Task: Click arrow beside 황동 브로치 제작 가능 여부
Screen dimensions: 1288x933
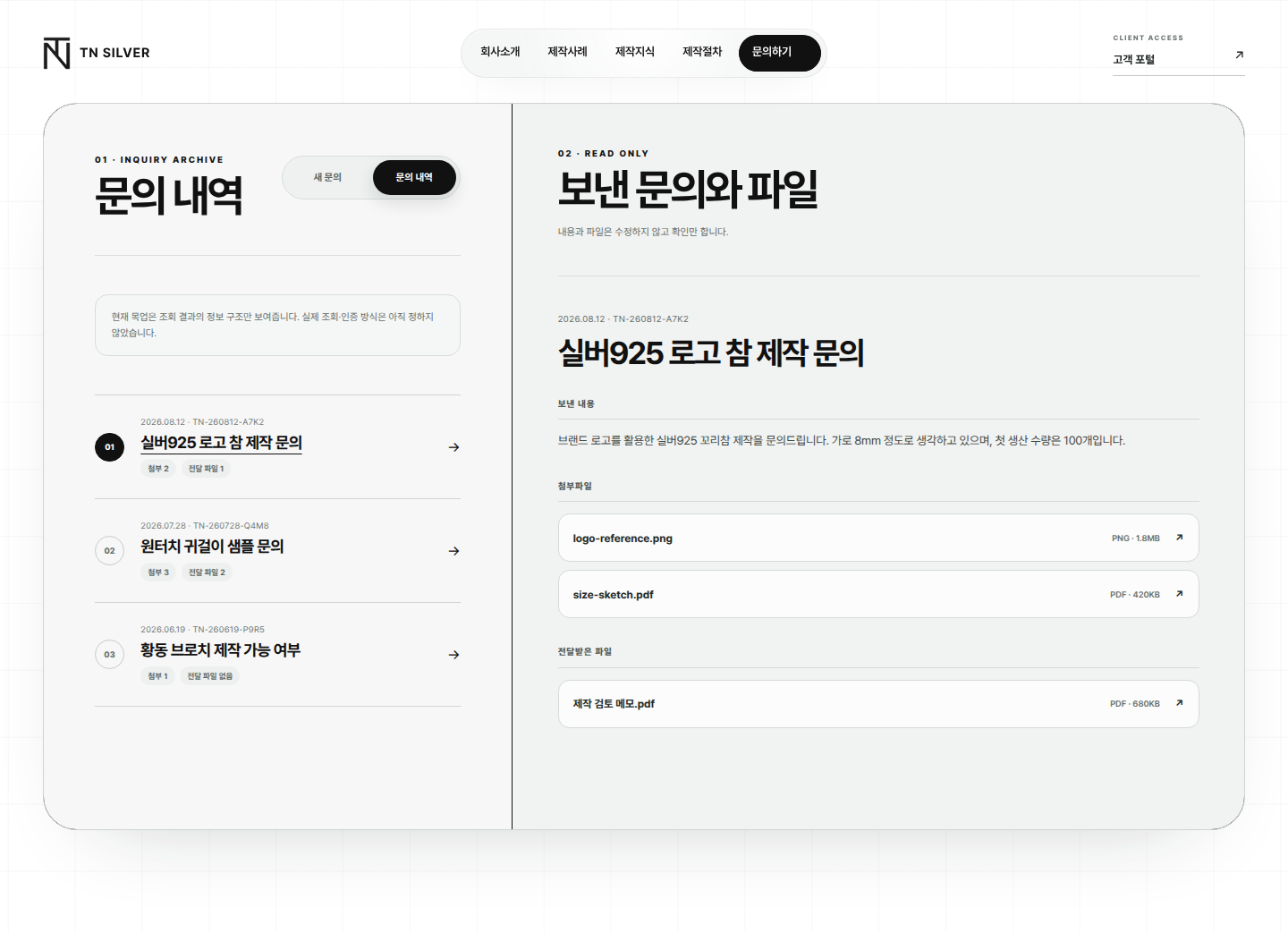Action: 454,655
